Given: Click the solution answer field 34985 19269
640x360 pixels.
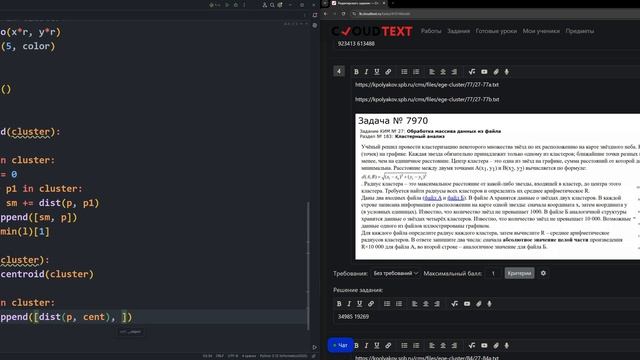Looking at the screenshot, I should (486, 317).
